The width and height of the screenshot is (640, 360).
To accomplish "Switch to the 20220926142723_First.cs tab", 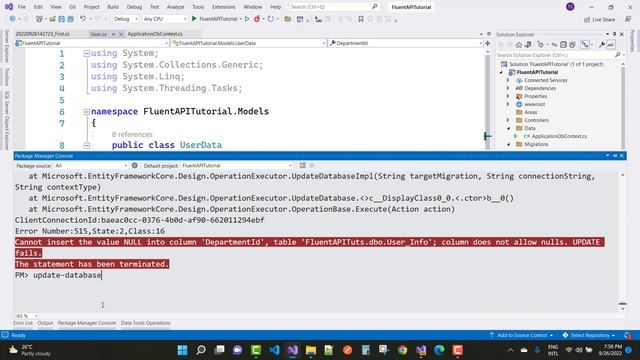I will pos(42,34).
